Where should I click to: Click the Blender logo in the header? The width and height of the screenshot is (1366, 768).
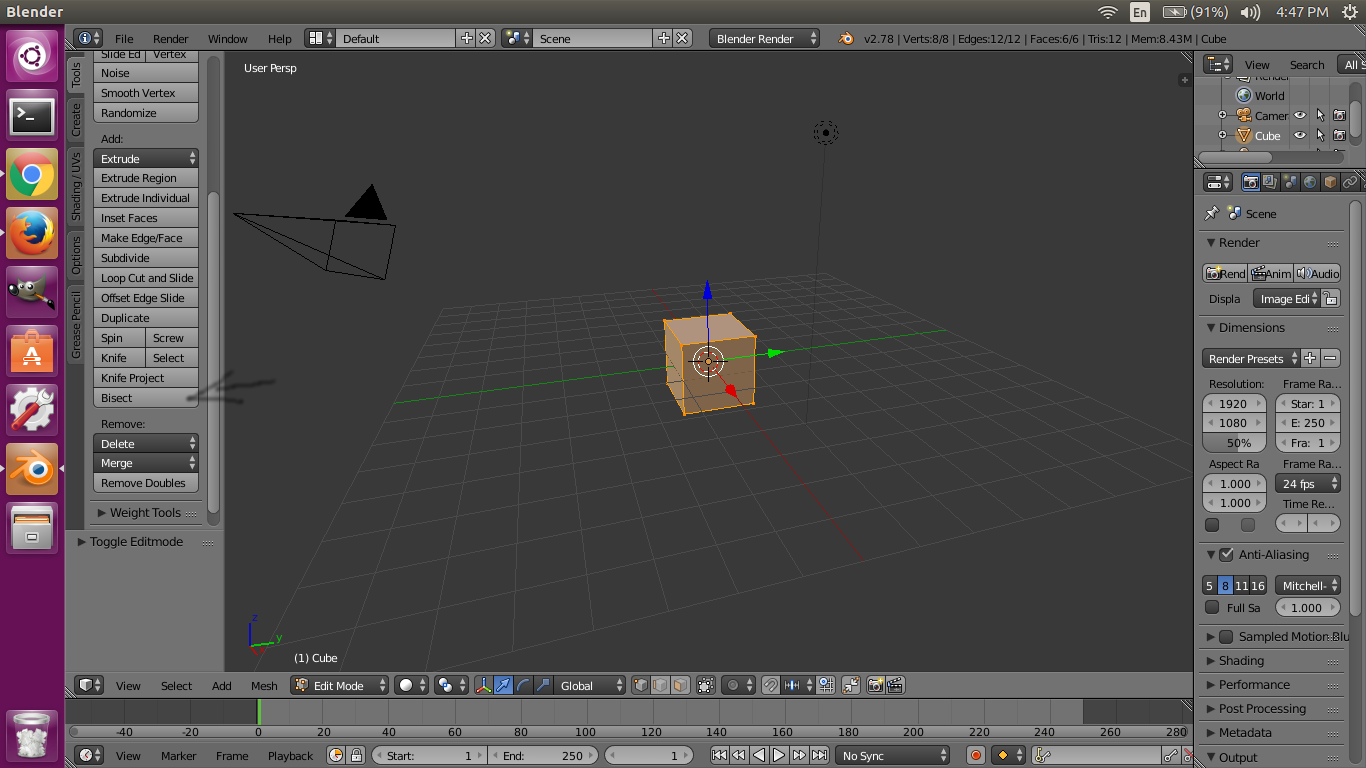846,38
